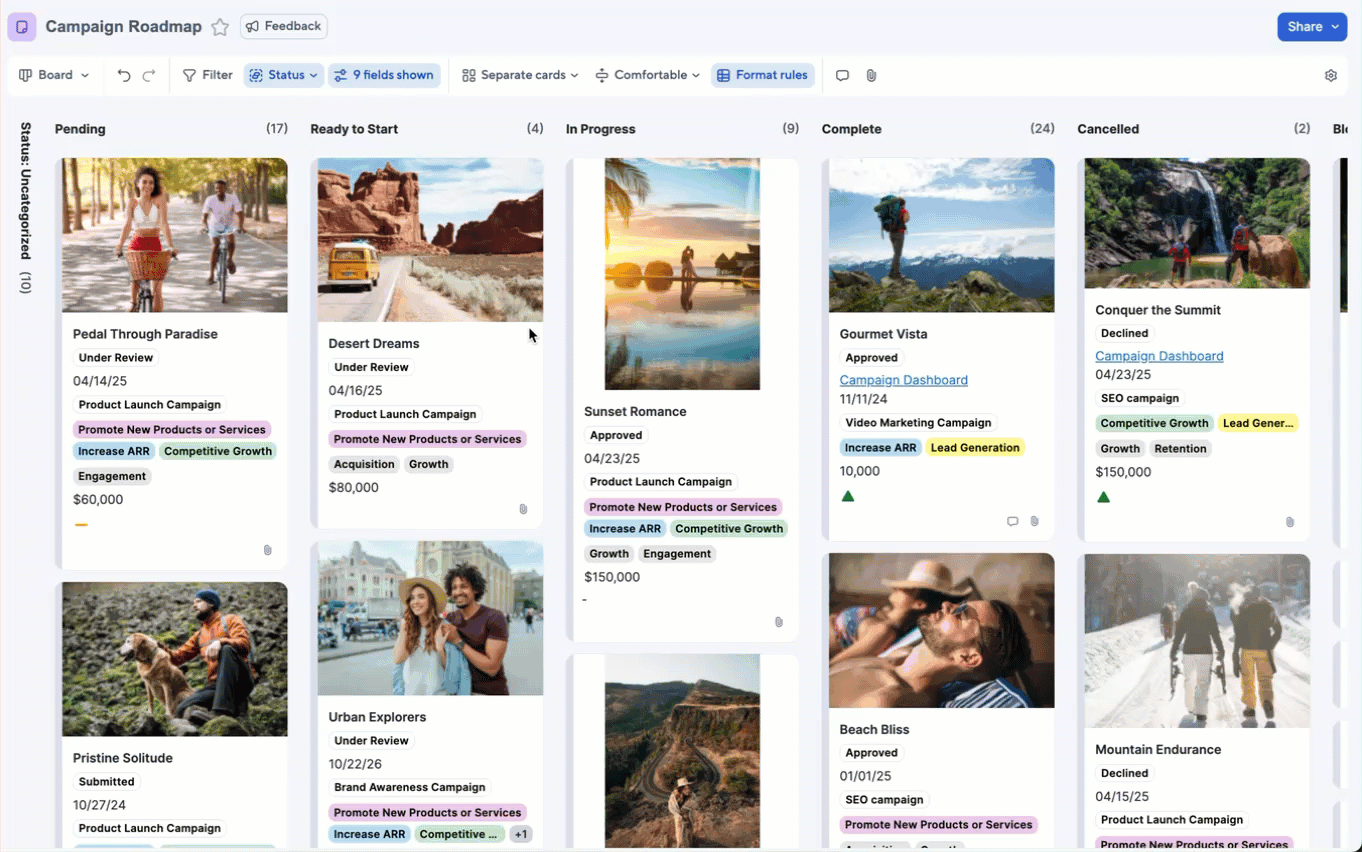The width and height of the screenshot is (1362, 852).
Task: Open the Pedal Through Paradise cyclists image
Action: tap(175, 235)
